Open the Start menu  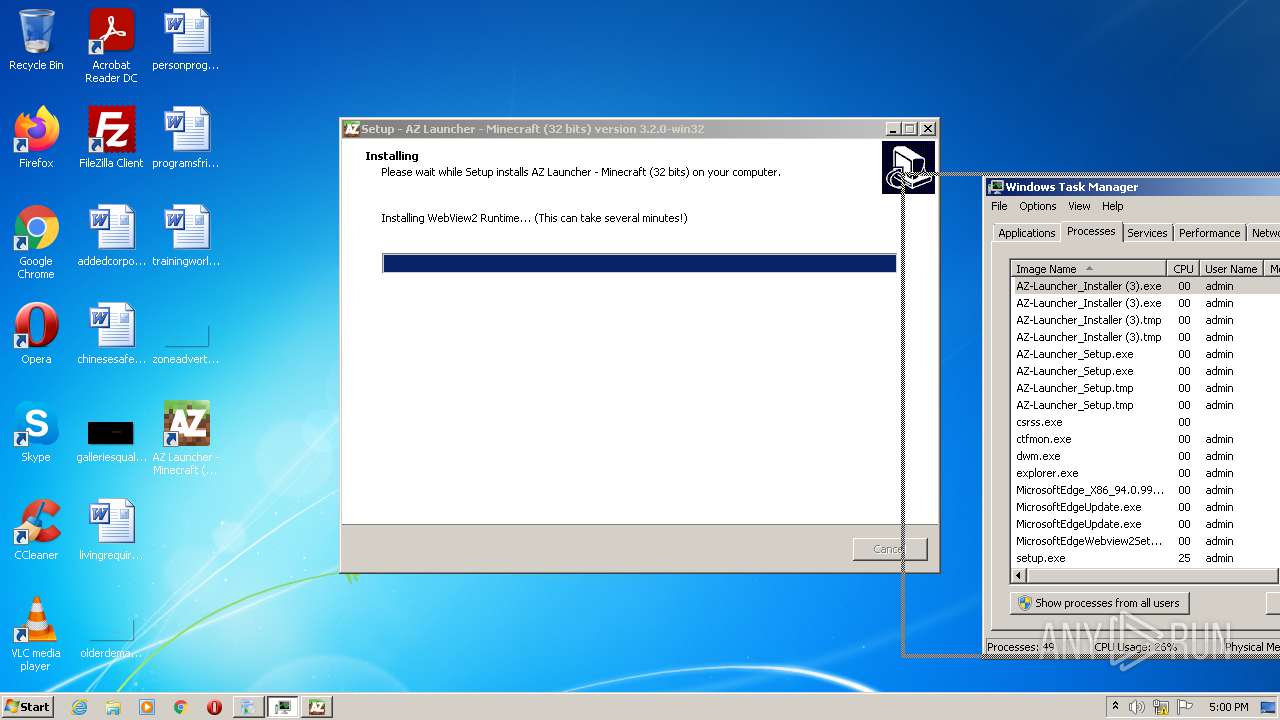[27, 707]
